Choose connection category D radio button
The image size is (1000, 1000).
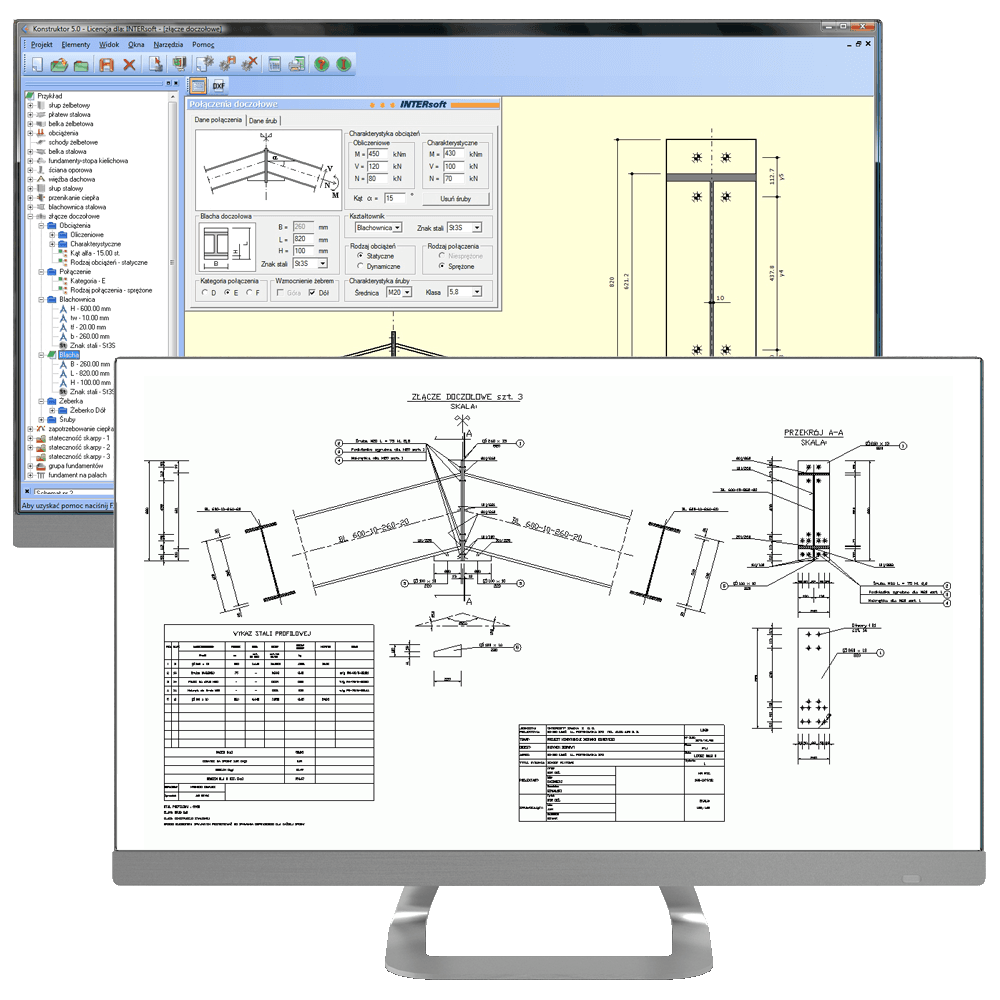(205, 293)
